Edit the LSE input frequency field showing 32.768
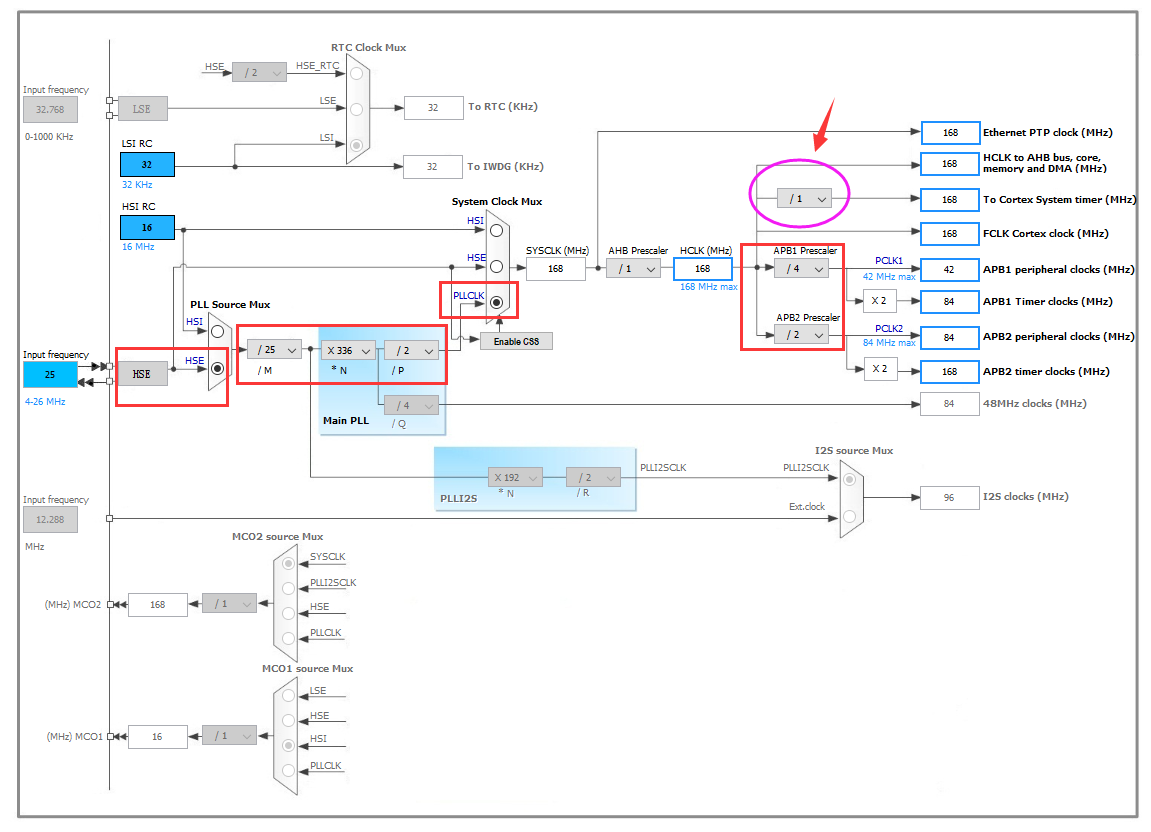The image size is (1151, 832). [50, 109]
